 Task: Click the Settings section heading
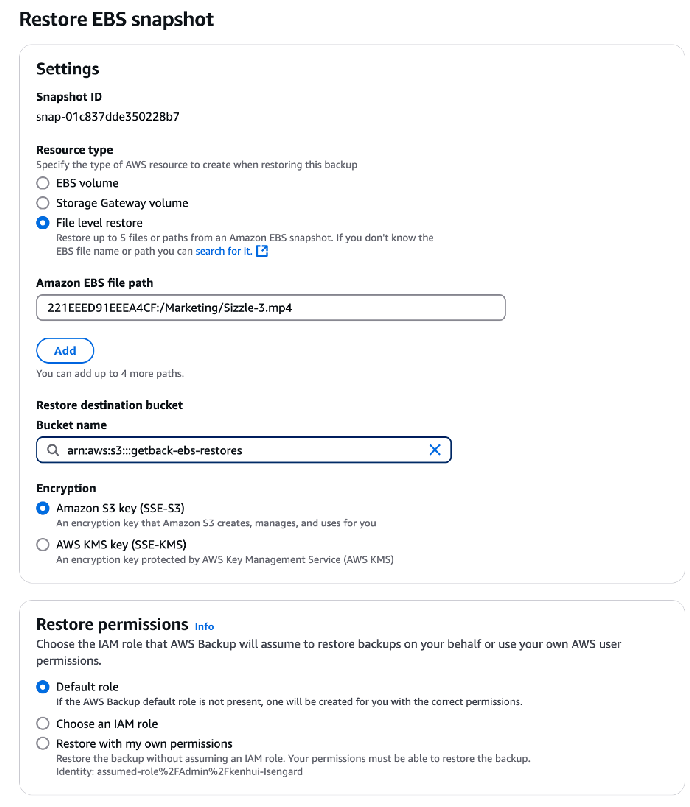67,69
